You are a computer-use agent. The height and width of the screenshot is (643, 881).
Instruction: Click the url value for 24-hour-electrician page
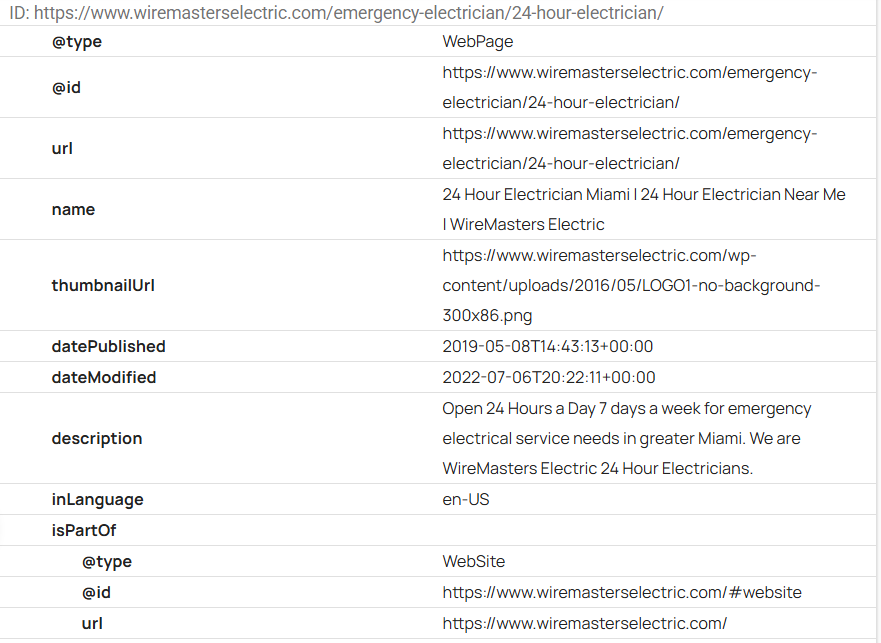point(629,148)
